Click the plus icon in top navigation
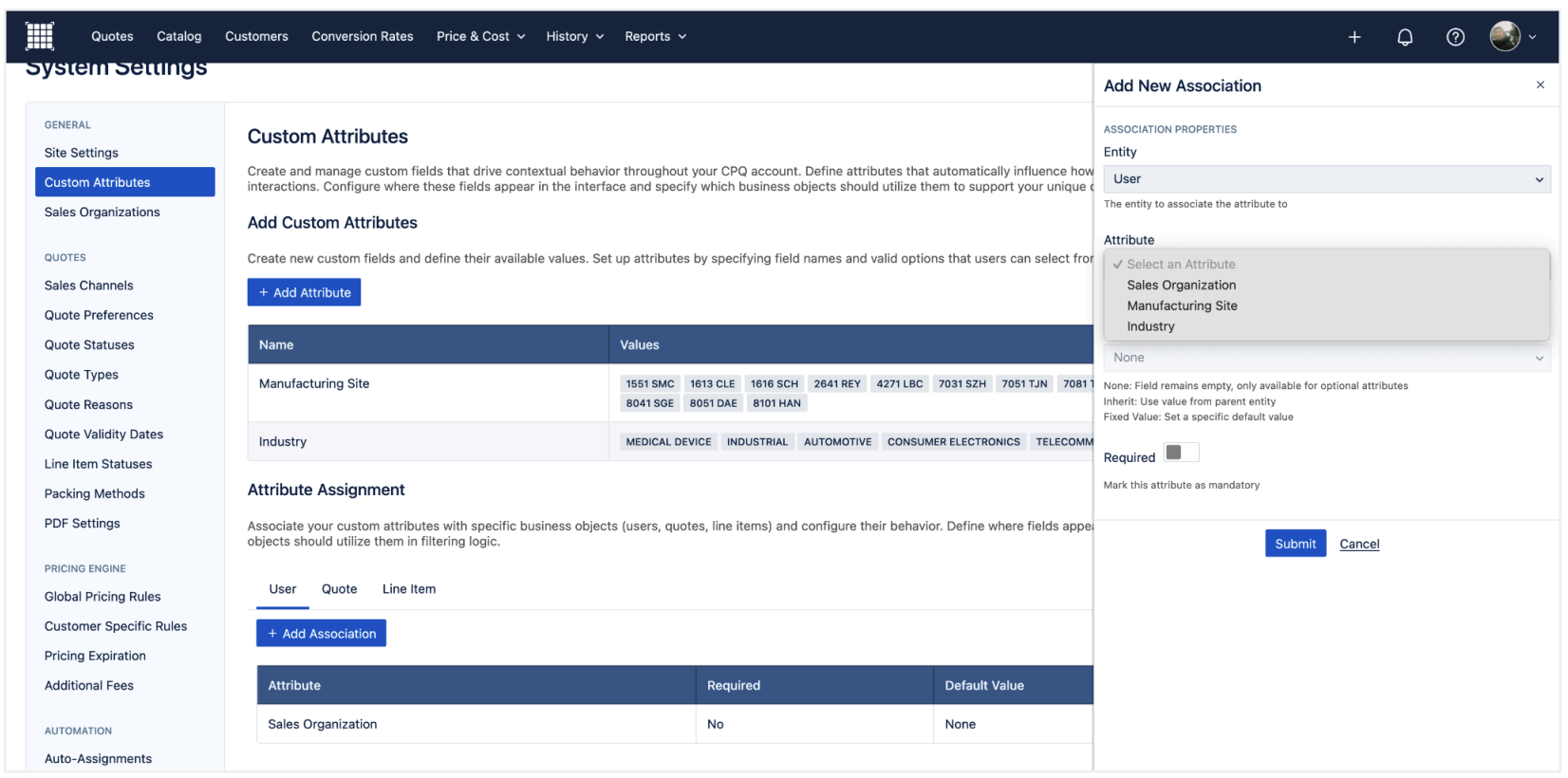This screenshot has height=778, width=1568. pos(1354,37)
